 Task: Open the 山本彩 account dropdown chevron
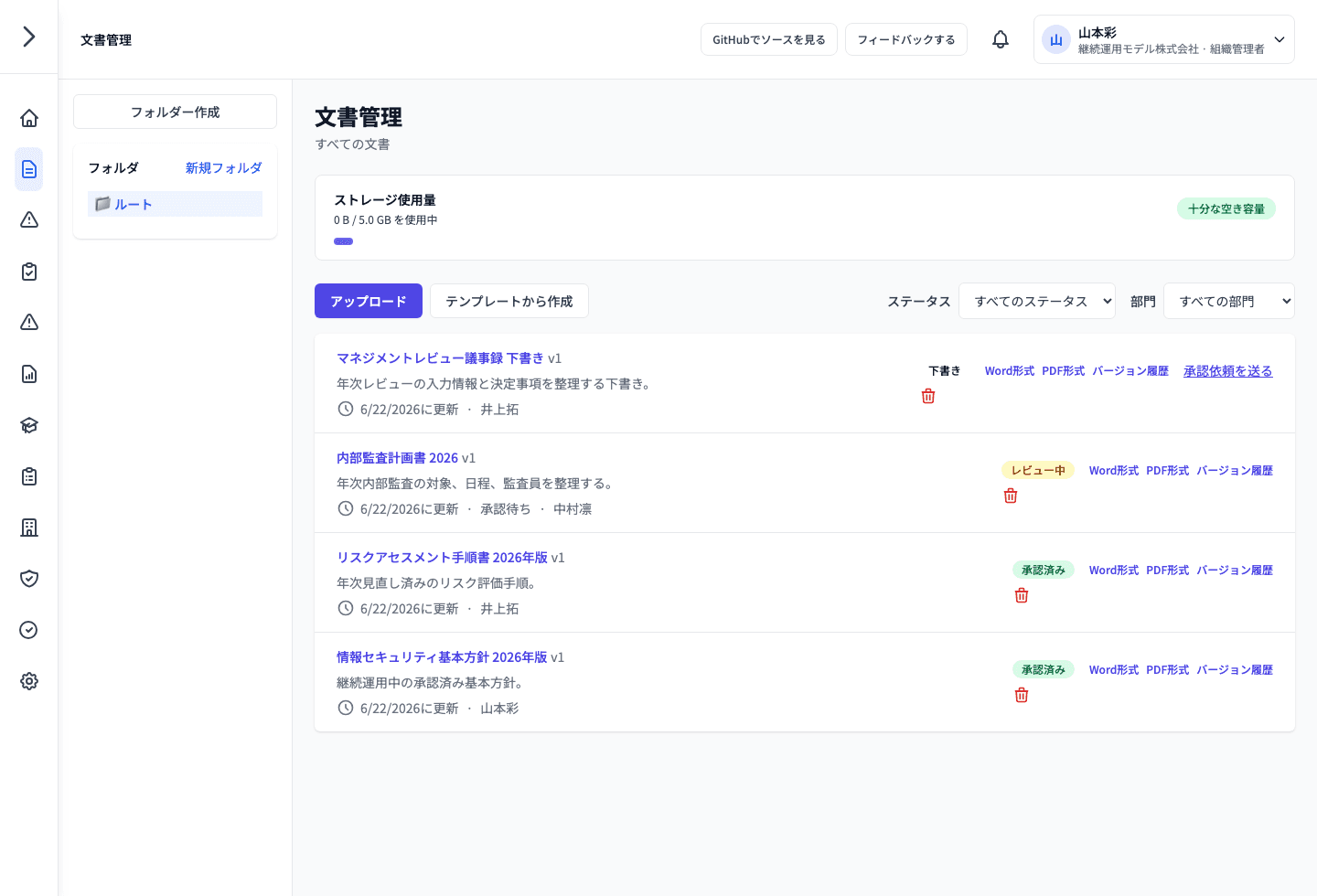(1280, 39)
